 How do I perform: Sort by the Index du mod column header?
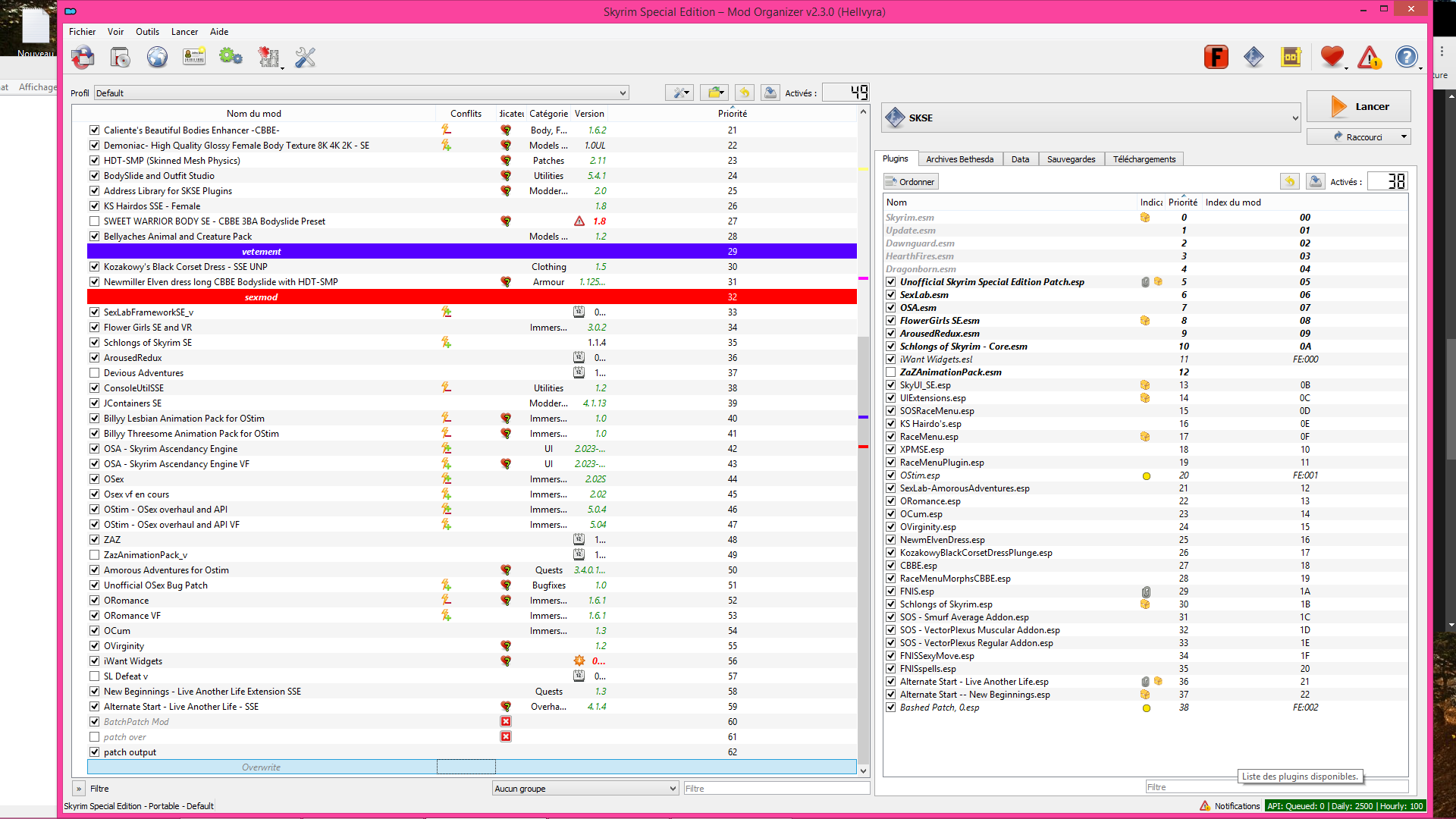[x=1233, y=202]
